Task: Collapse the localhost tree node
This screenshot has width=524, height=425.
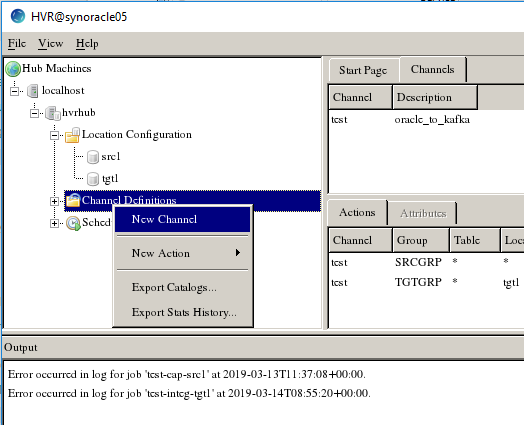Action: [x=14, y=91]
